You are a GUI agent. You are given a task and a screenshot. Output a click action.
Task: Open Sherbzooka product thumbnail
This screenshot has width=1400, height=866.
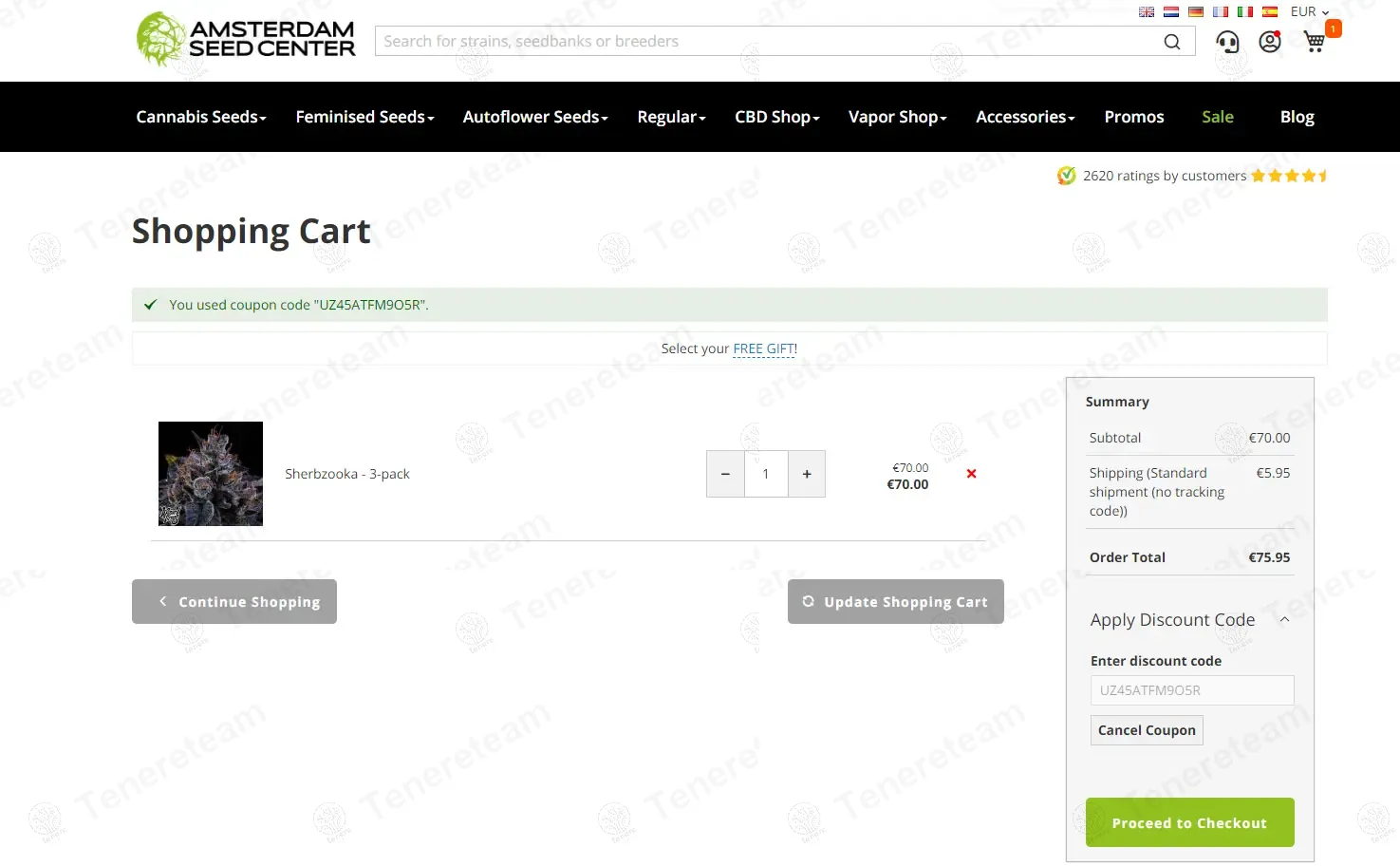pyautogui.click(x=211, y=474)
